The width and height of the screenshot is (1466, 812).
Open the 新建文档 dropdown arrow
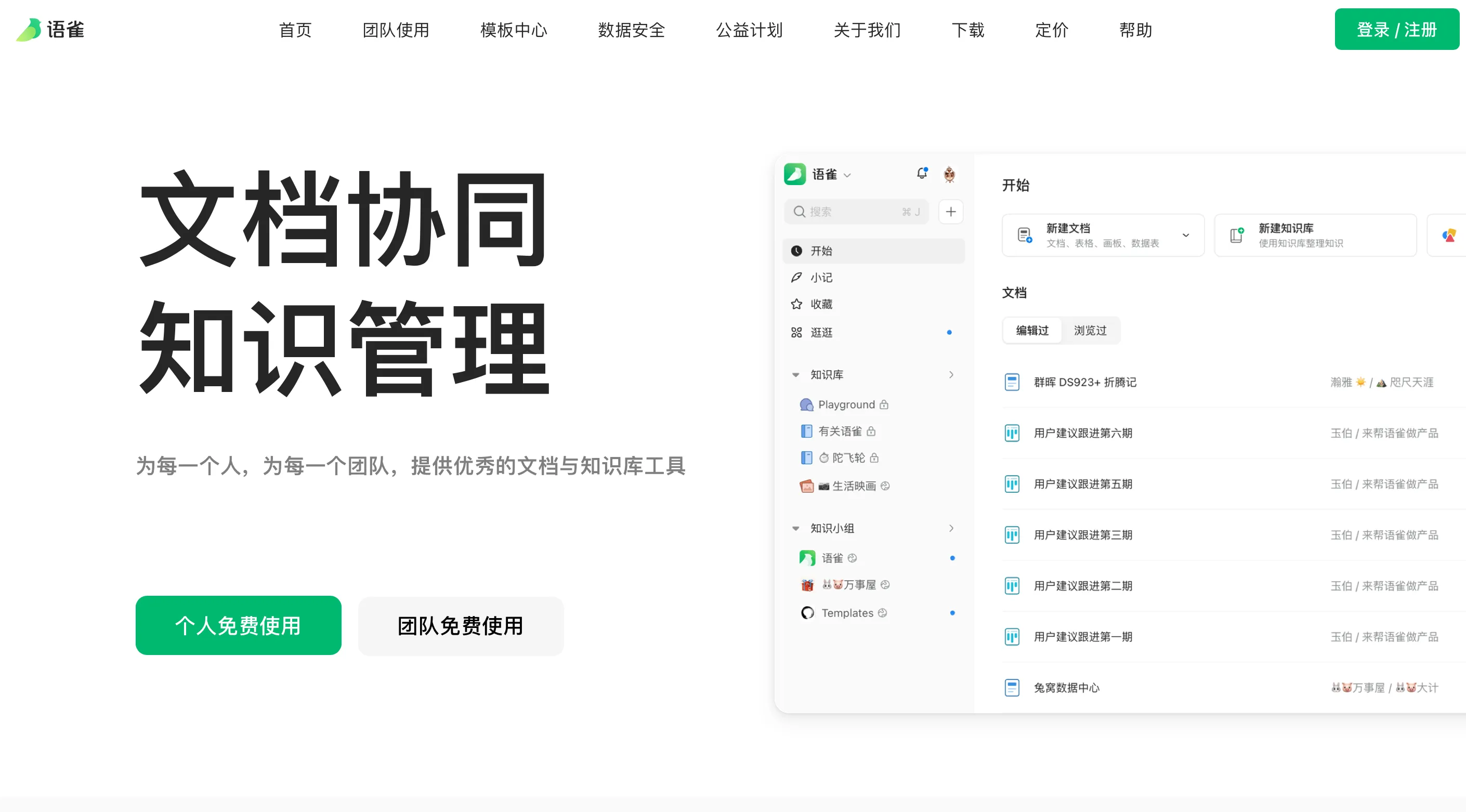coord(1186,235)
